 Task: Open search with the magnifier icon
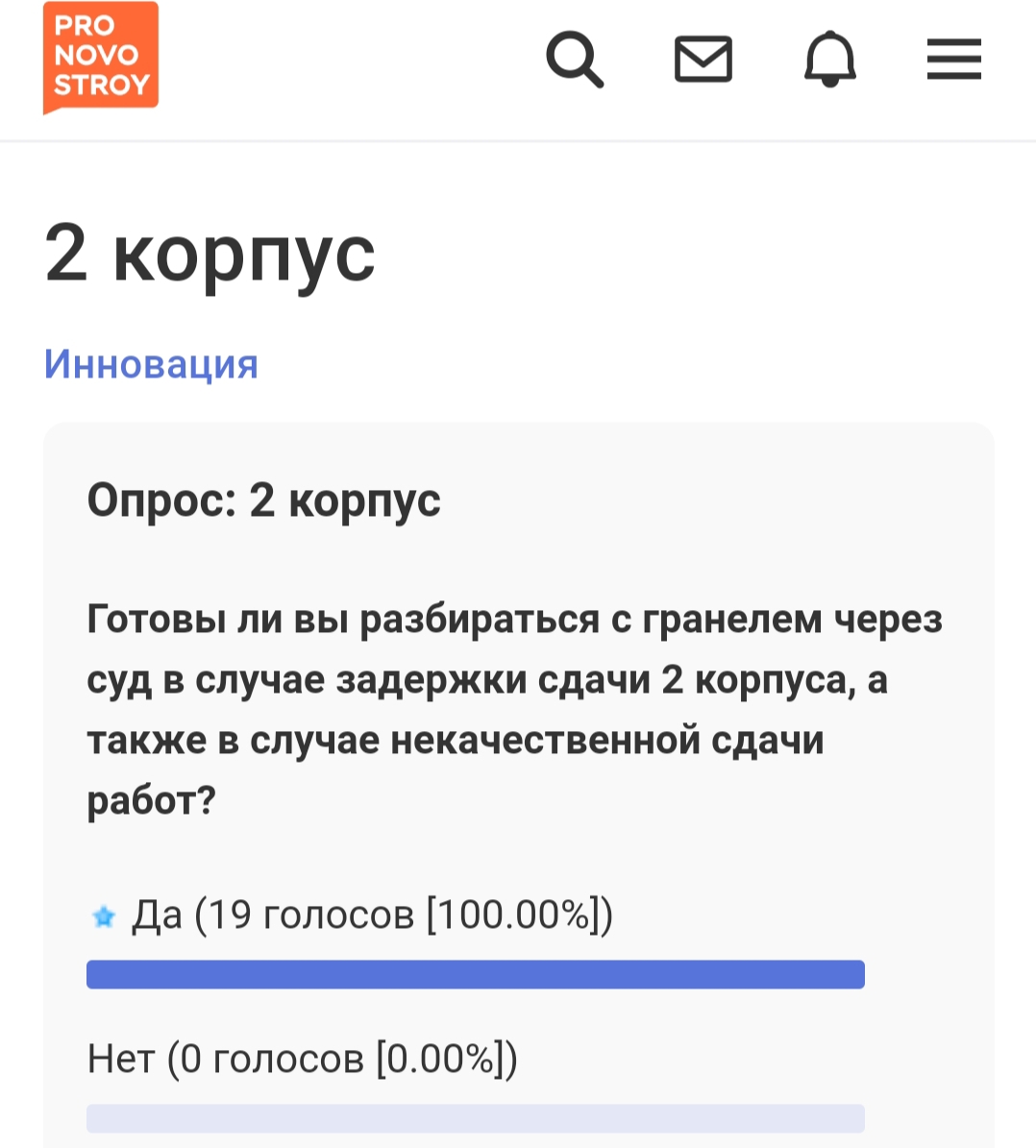(575, 59)
